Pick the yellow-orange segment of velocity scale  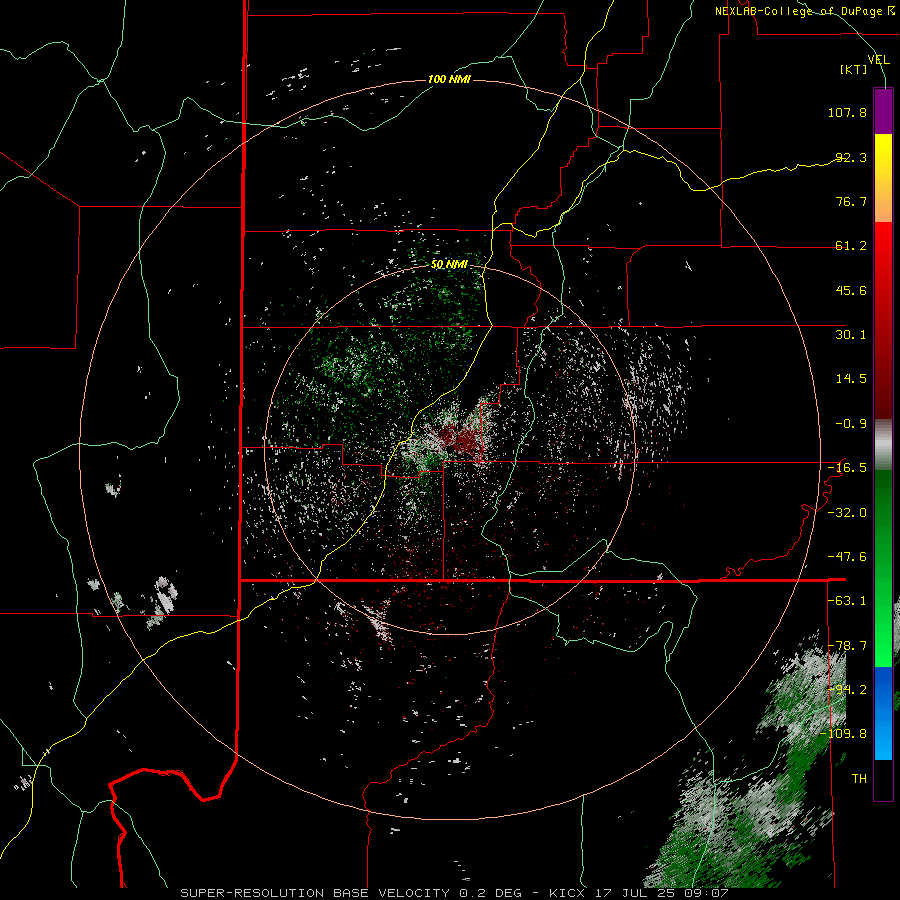pos(883,178)
